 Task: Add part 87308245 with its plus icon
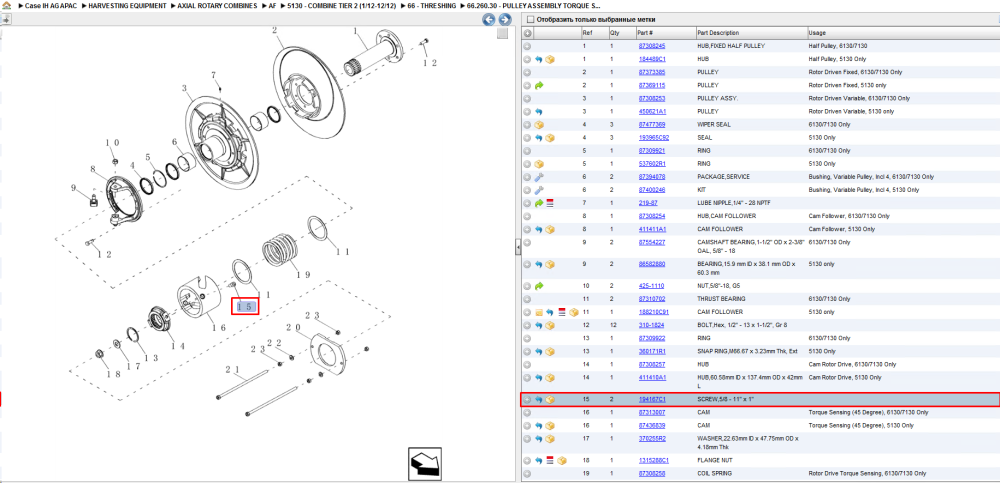coord(527,46)
